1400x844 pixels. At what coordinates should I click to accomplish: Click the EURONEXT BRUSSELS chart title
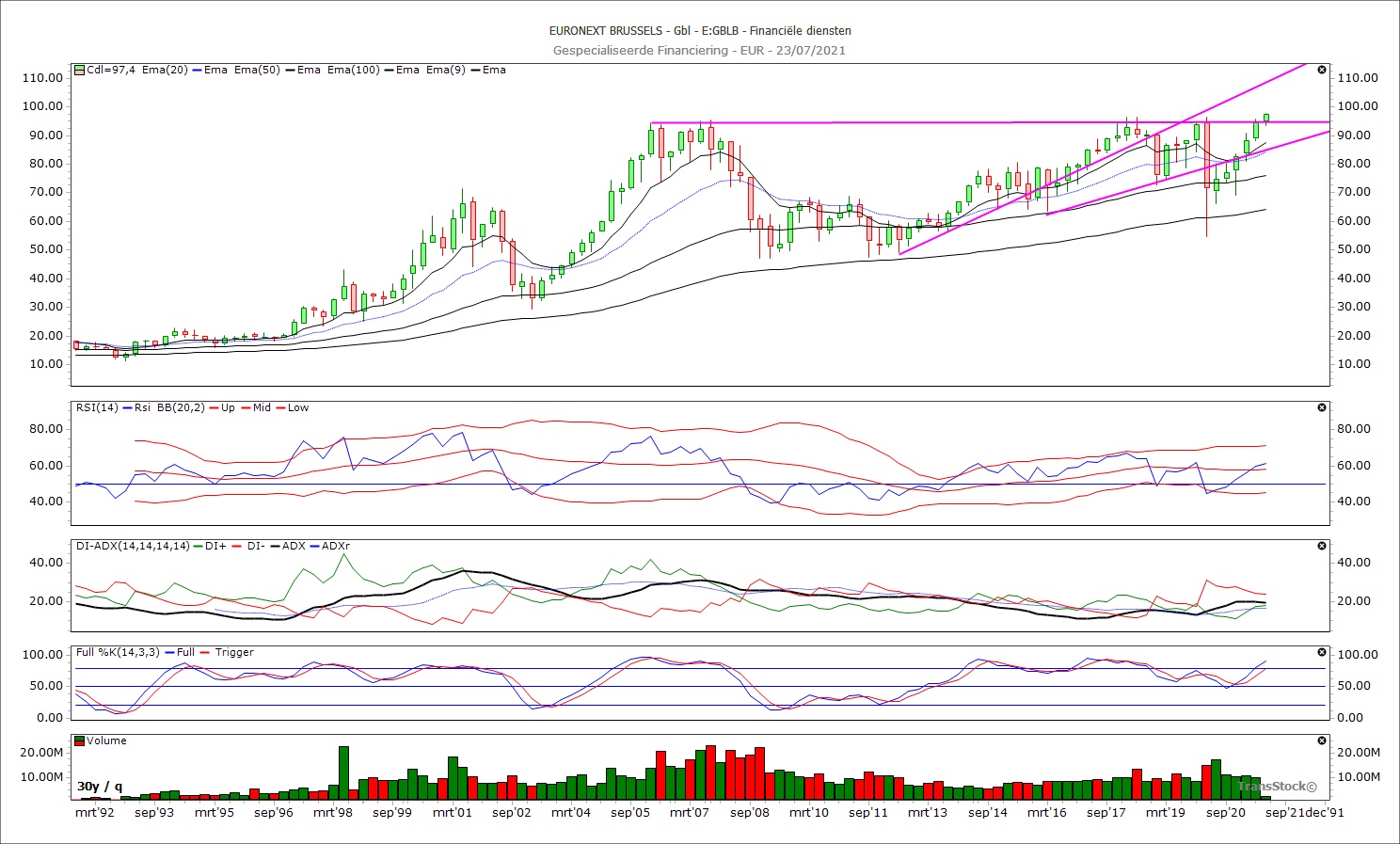point(700,30)
